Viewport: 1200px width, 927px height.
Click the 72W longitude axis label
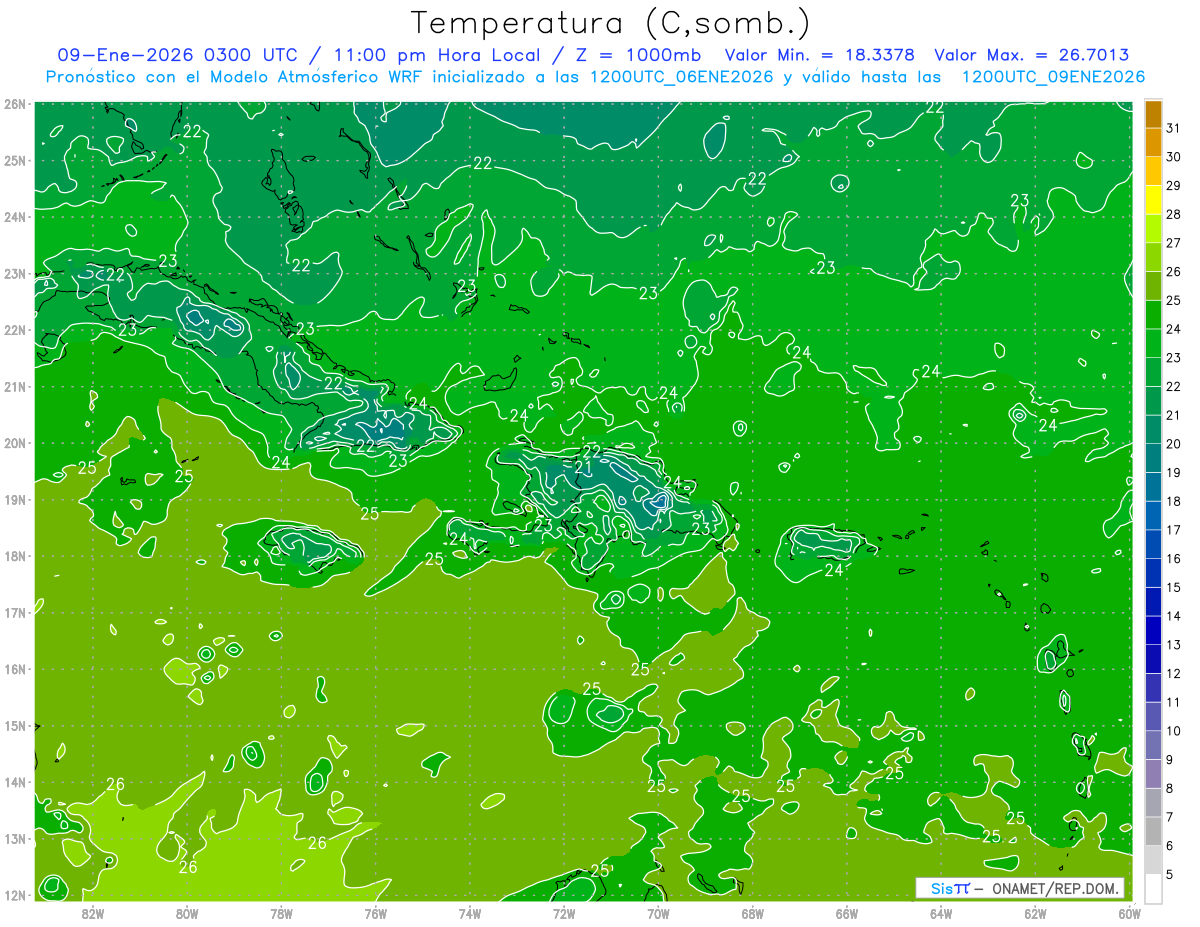(x=564, y=913)
